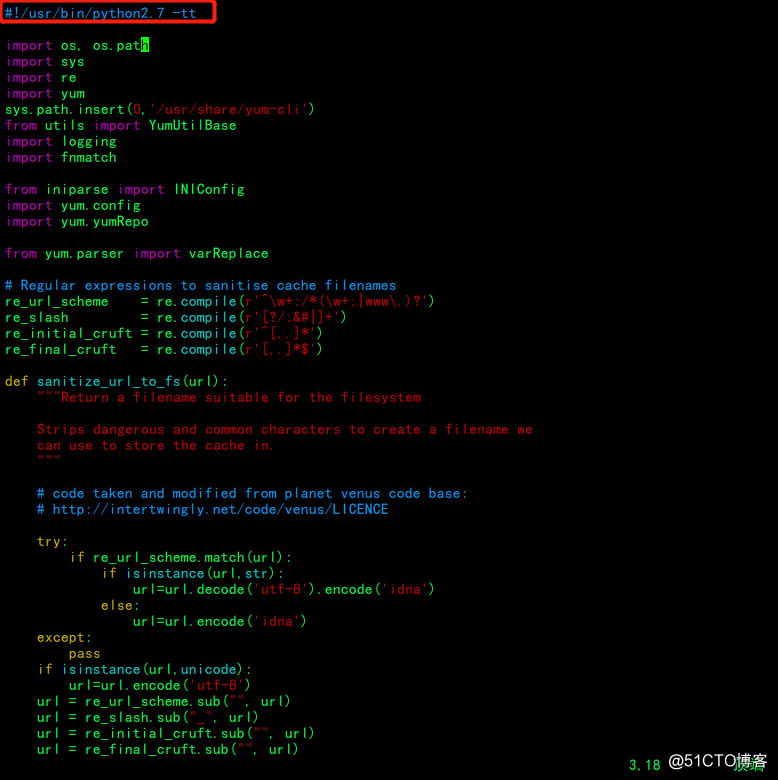The image size is (778, 780).
Task: Click the 'except:' line
Action: pyautogui.click(x=64, y=638)
